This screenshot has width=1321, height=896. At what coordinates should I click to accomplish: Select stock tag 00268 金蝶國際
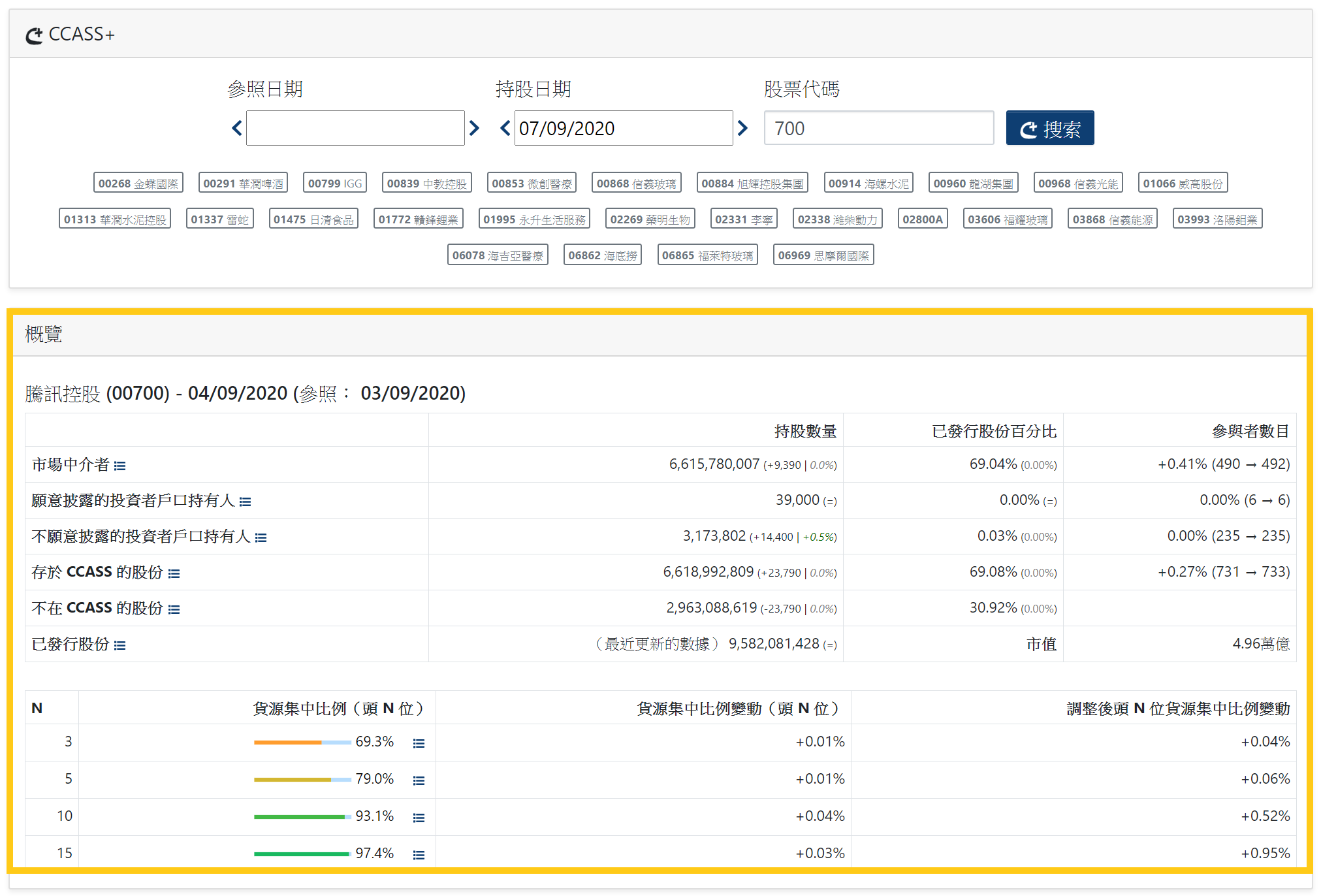pyautogui.click(x=138, y=184)
